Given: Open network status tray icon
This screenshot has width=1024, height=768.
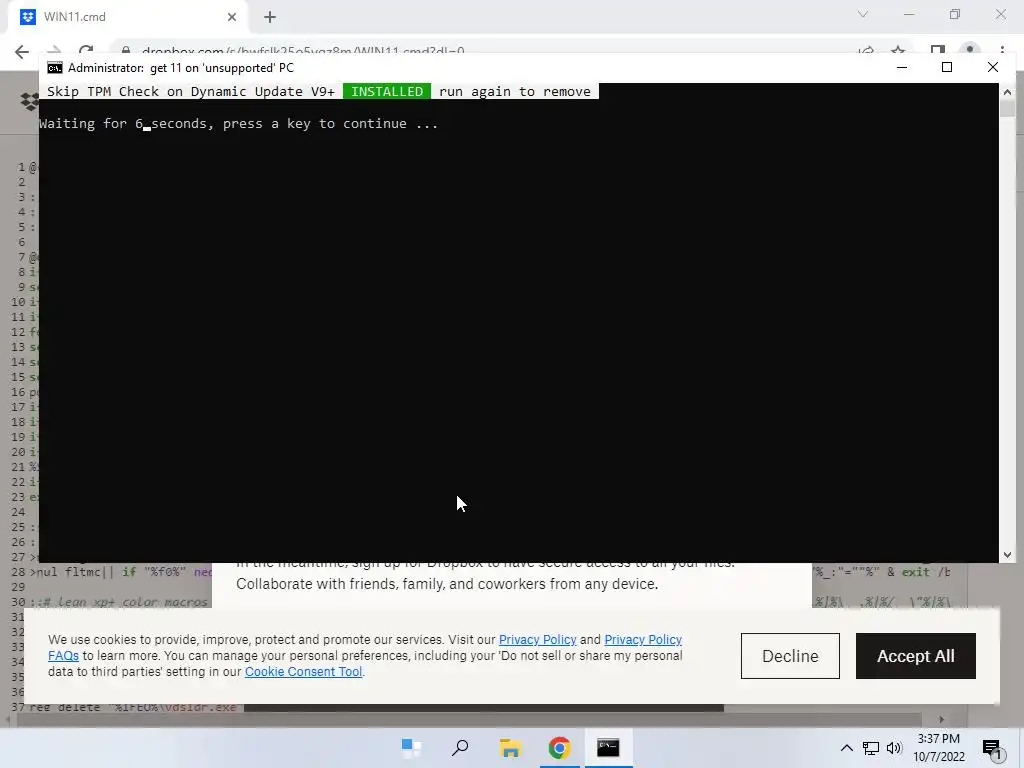Looking at the screenshot, I should 871,748.
